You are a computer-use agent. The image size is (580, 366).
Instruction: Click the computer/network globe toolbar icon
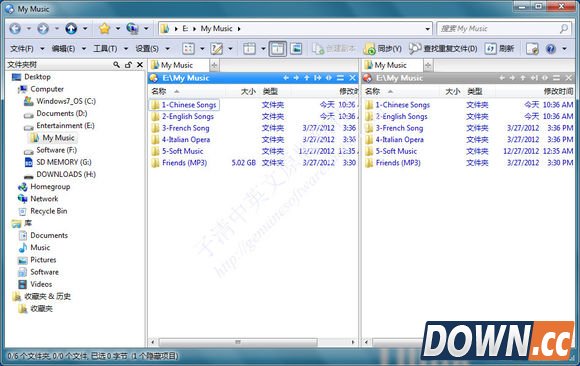pos(132,28)
